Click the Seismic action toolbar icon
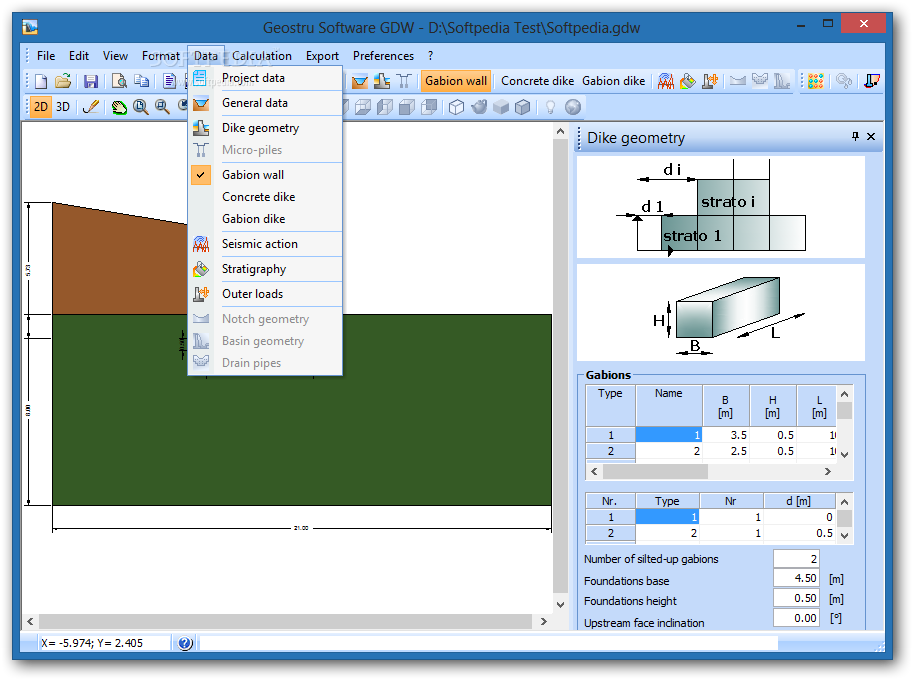 coord(666,81)
